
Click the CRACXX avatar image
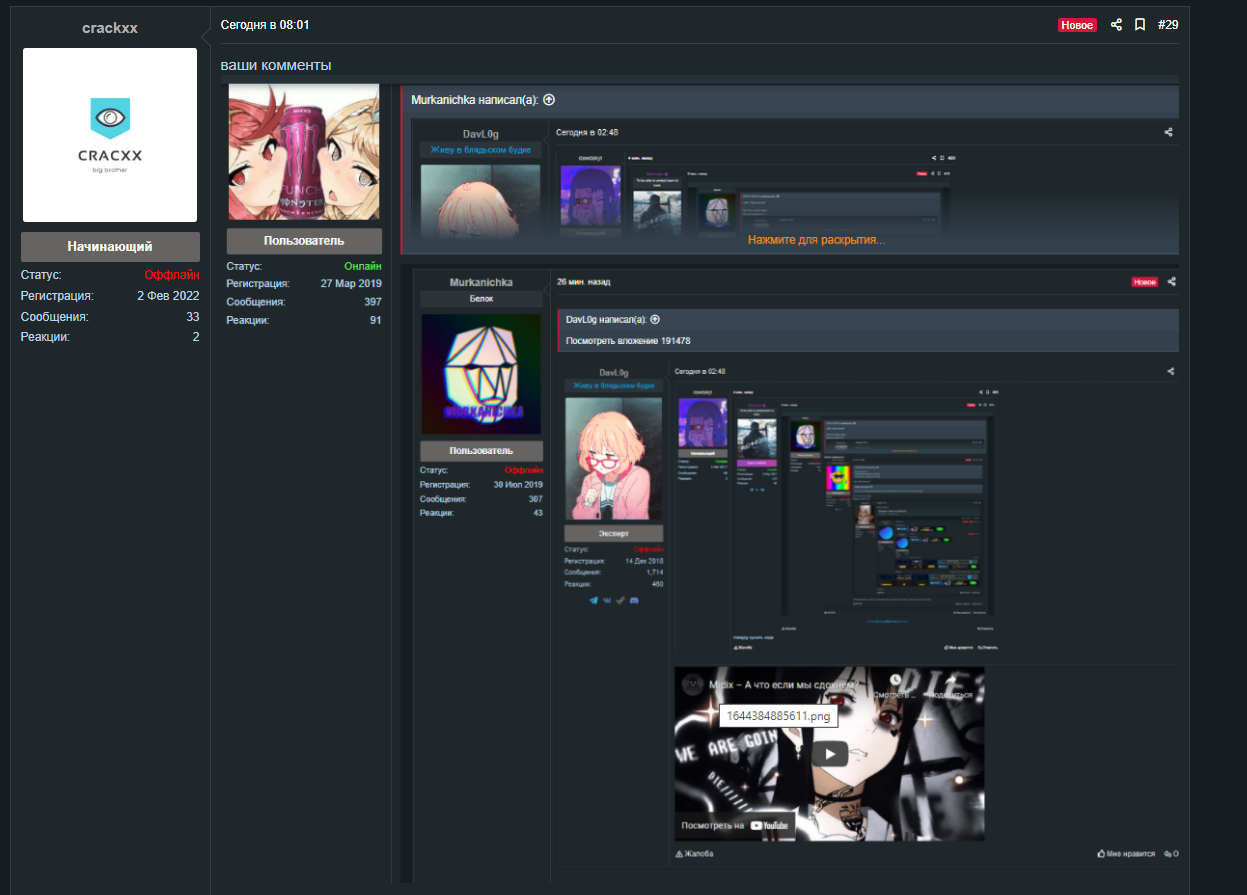(x=110, y=135)
